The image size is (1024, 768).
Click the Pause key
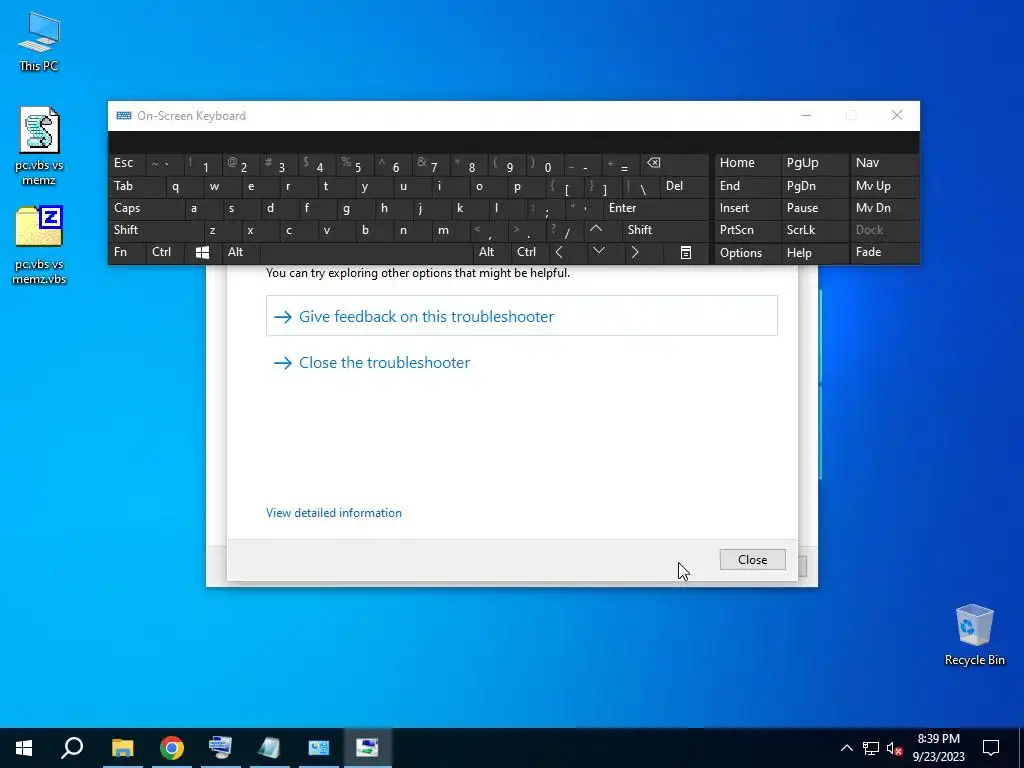[x=814, y=208]
